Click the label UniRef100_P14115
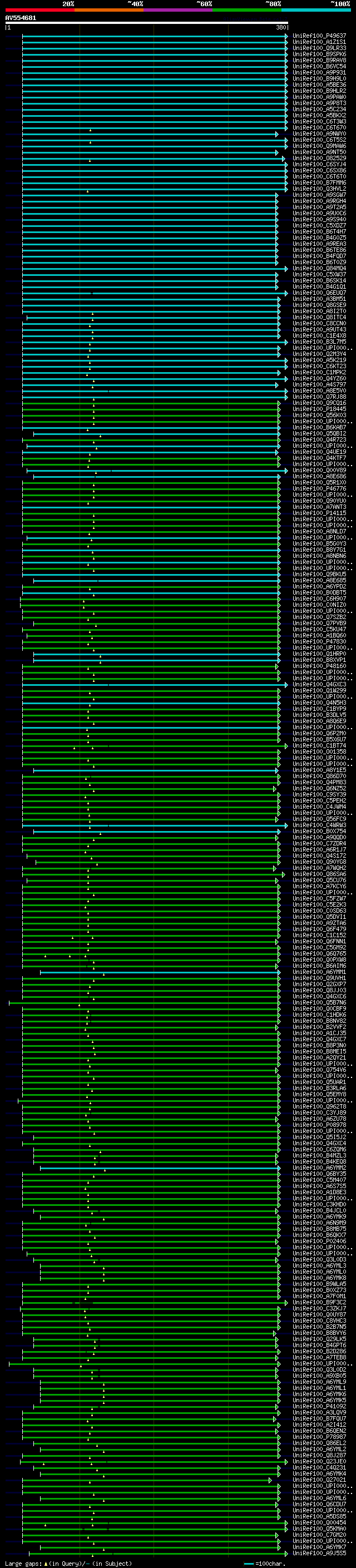Image resolution: width=356 pixels, height=1568 pixels. (x=319, y=513)
